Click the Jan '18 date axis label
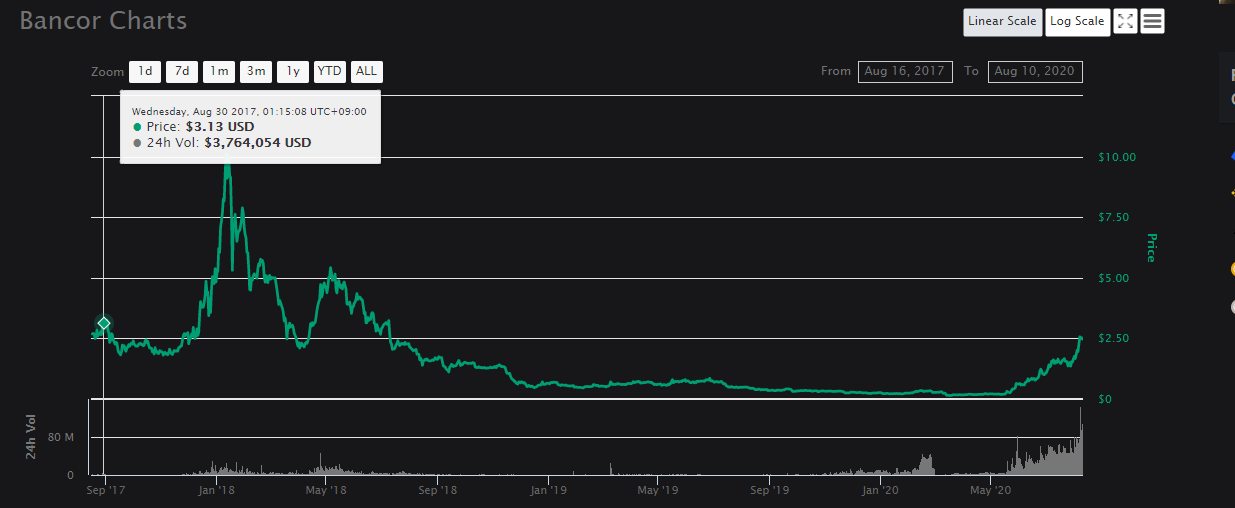The image size is (1235, 508). pyautogui.click(x=216, y=490)
